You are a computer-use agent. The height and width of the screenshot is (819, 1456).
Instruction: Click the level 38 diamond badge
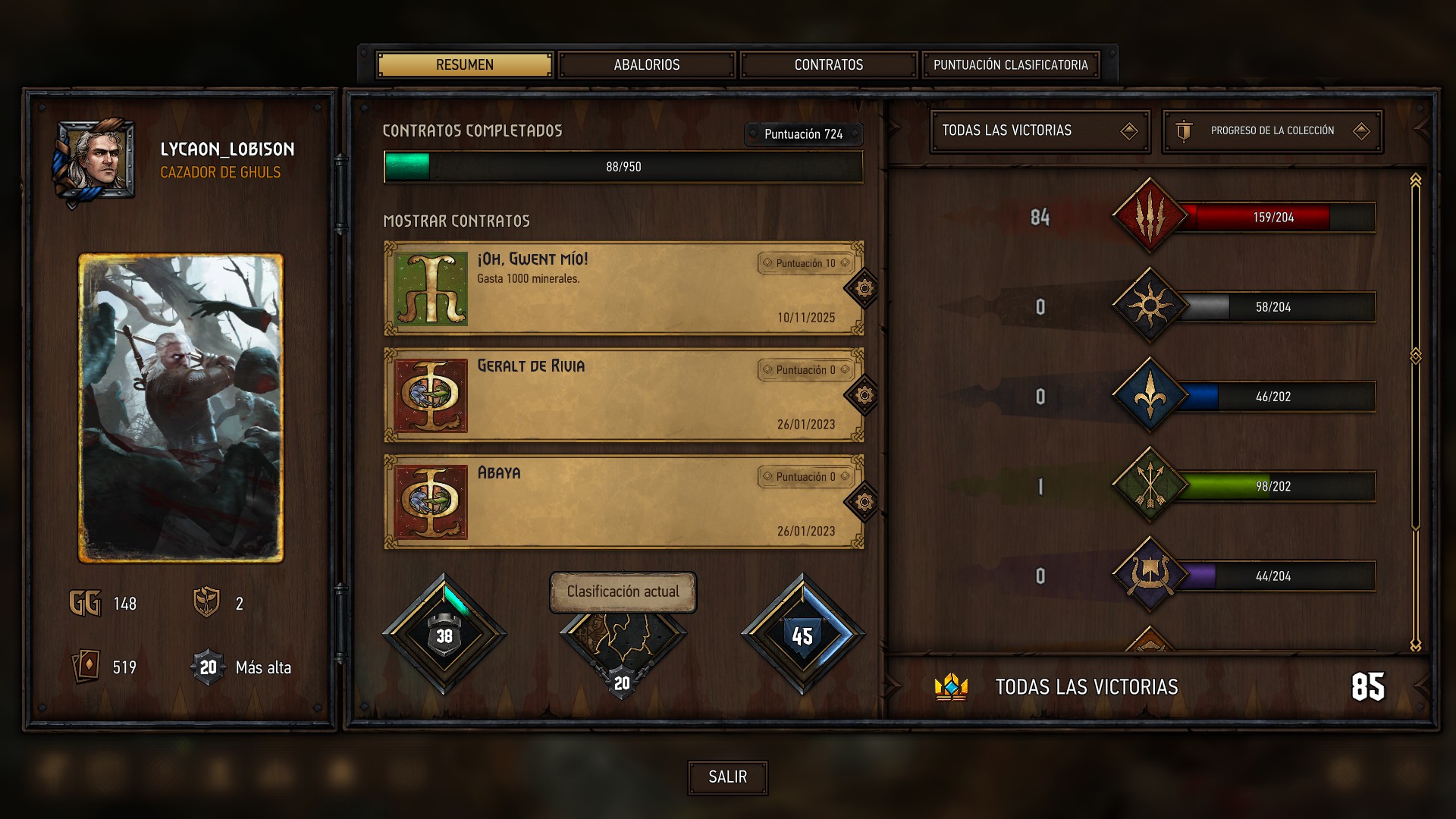(444, 634)
